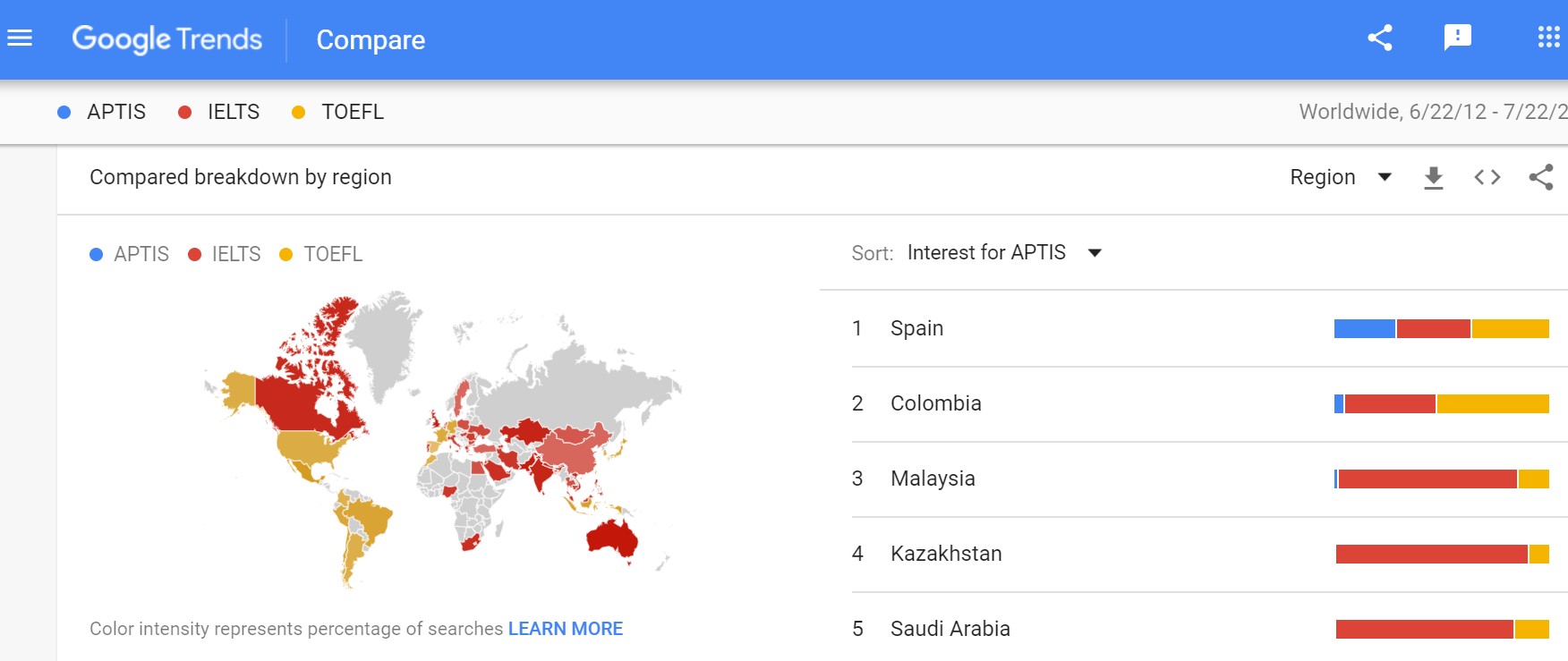
Task: Click the TOEFL term in compare bar
Action: tap(352, 112)
